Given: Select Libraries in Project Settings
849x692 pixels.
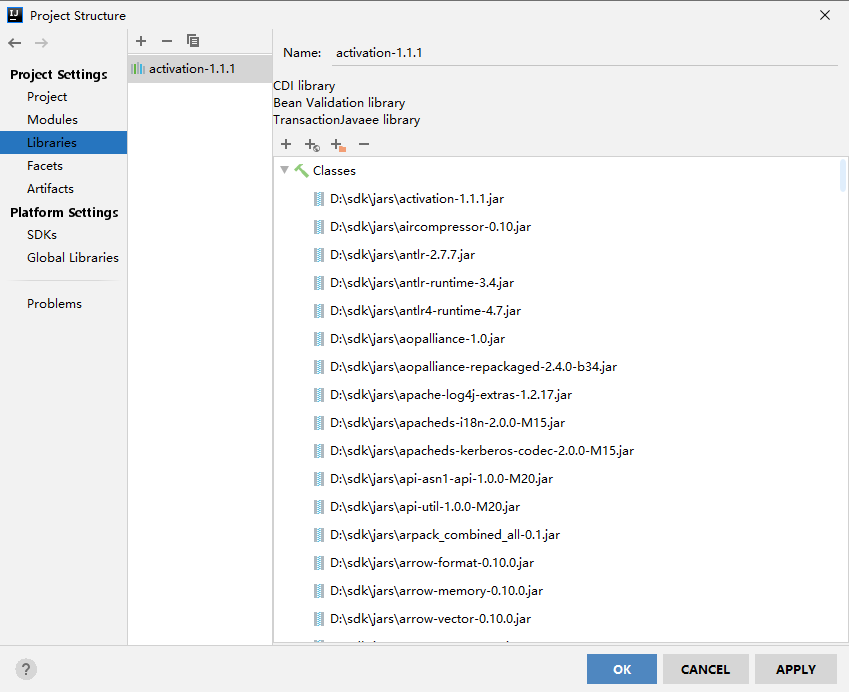Looking at the screenshot, I should click(63, 142).
